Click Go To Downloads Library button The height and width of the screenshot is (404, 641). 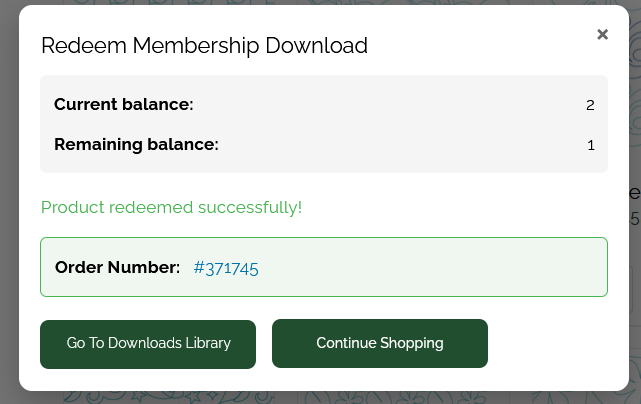[x=148, y=343]
